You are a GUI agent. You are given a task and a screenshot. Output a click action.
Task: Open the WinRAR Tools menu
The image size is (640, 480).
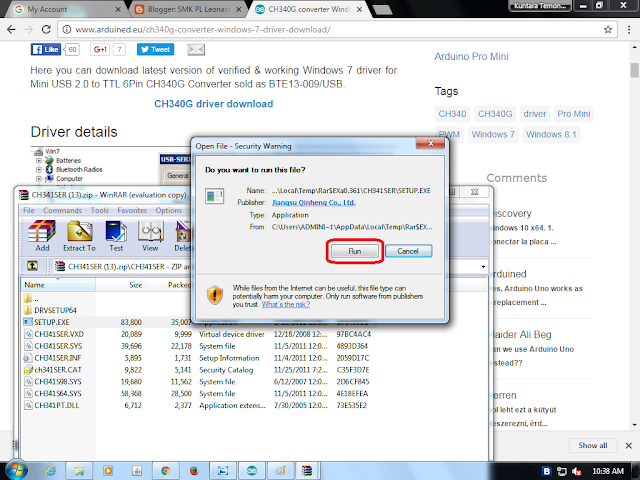pos(100,210)
